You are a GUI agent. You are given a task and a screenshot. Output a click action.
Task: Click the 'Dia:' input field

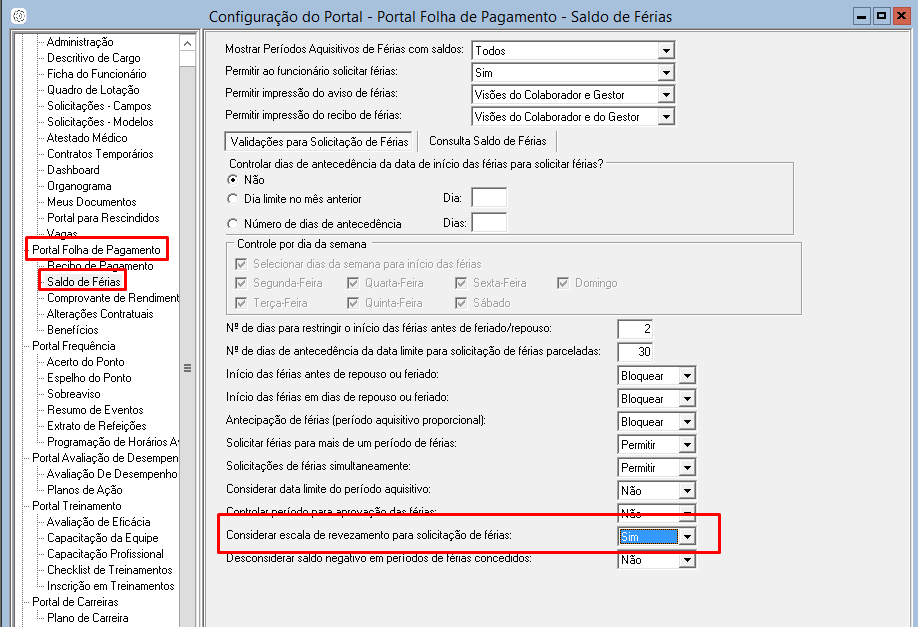pyautogui.click(x=488, y=198)
